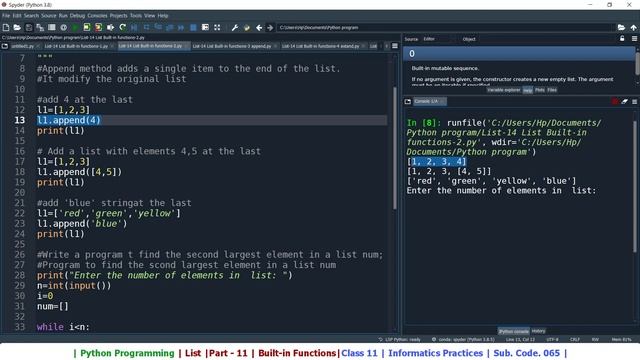Screen dimensions: 640x360
Task: Browse for a working directory folder icon
Action: [621, 27]
